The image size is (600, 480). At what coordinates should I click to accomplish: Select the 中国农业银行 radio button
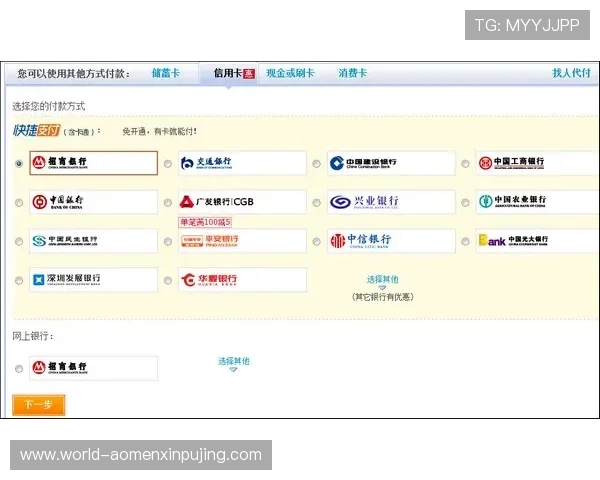[465, 202]
